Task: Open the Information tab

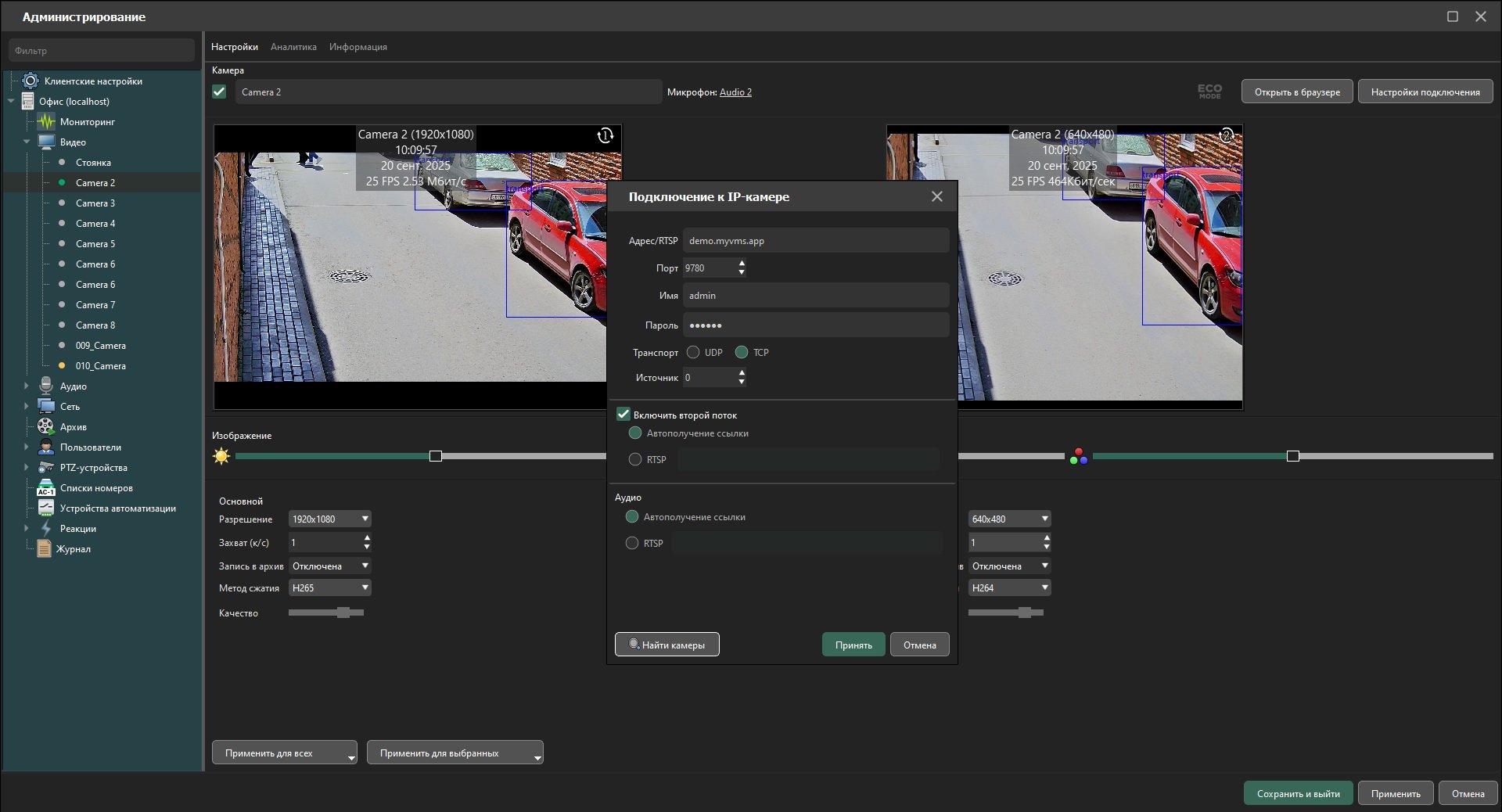Action: click(358, 47)
